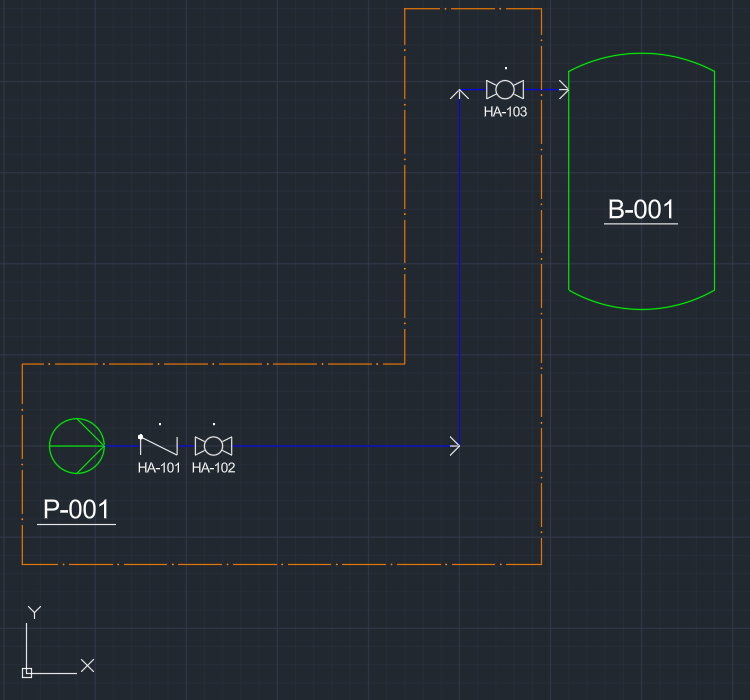Select the B-001 tag label inside tank
The height and width of the screenshot is (700, 750).
(x=641, y=210)
